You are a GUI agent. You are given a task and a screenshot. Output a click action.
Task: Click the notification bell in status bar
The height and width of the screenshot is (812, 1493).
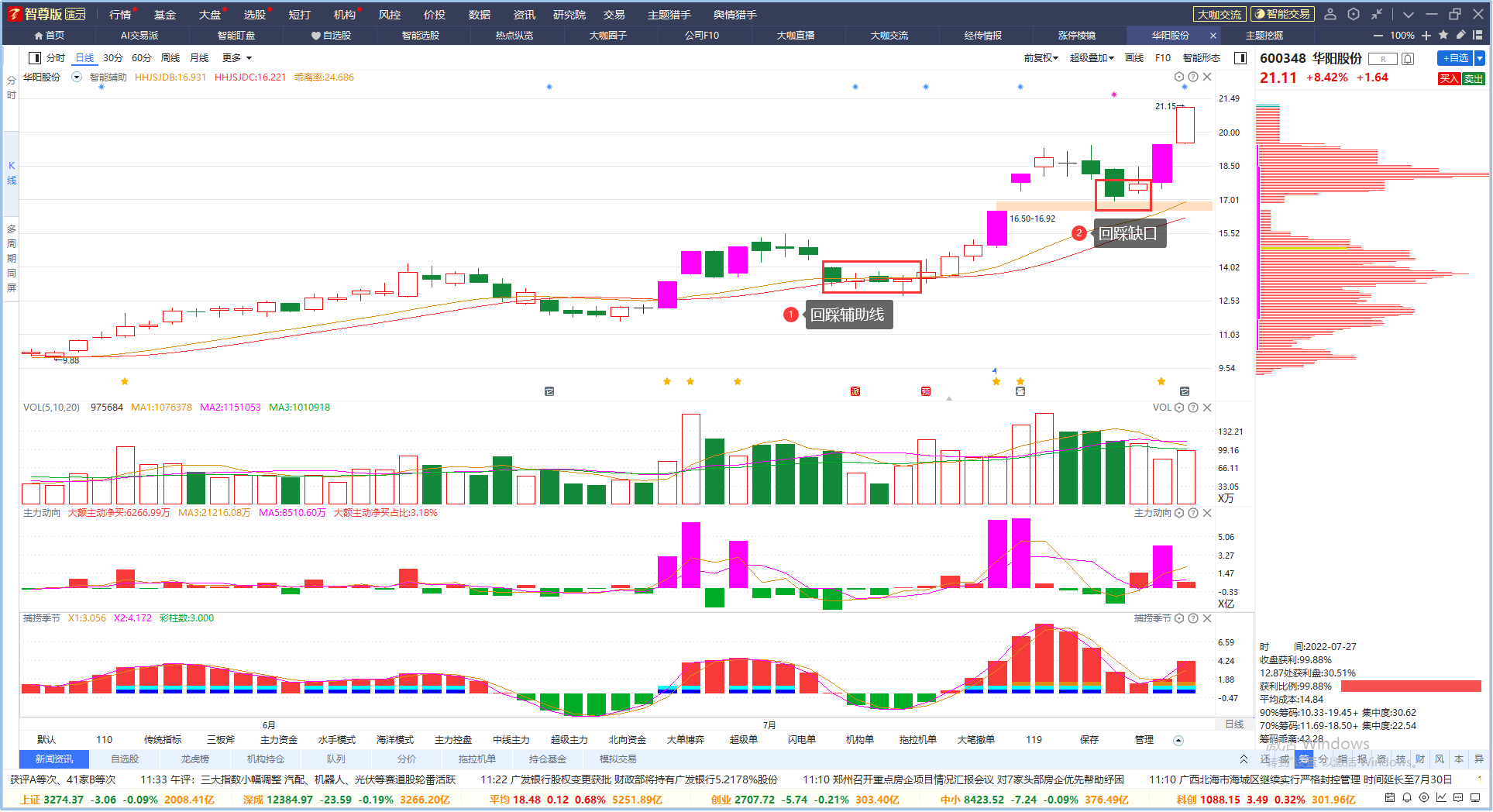pyautogui.click(x=1407, y=797)
